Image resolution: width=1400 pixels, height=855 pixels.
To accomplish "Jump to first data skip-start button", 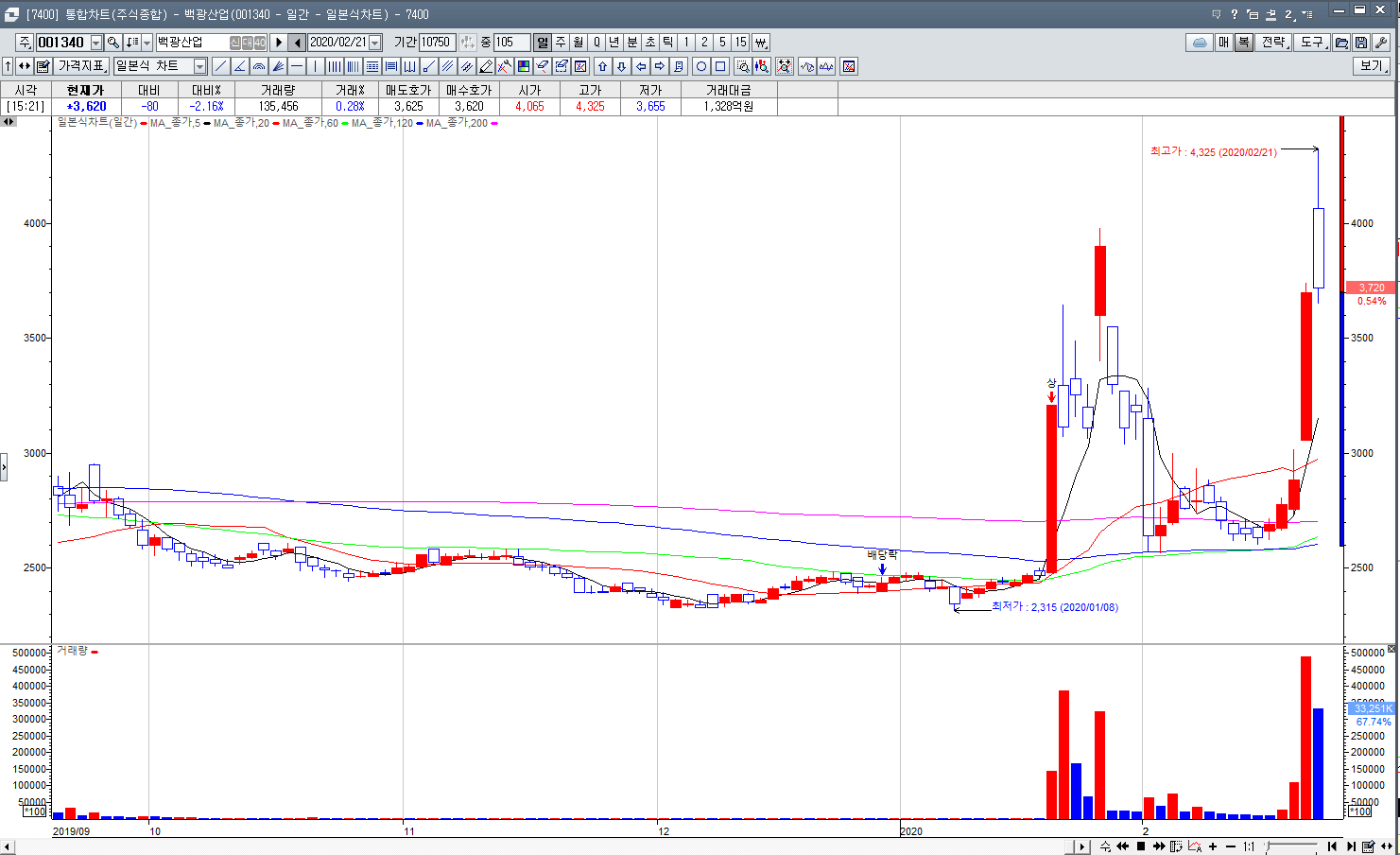I will click(x=1332, y=846).
